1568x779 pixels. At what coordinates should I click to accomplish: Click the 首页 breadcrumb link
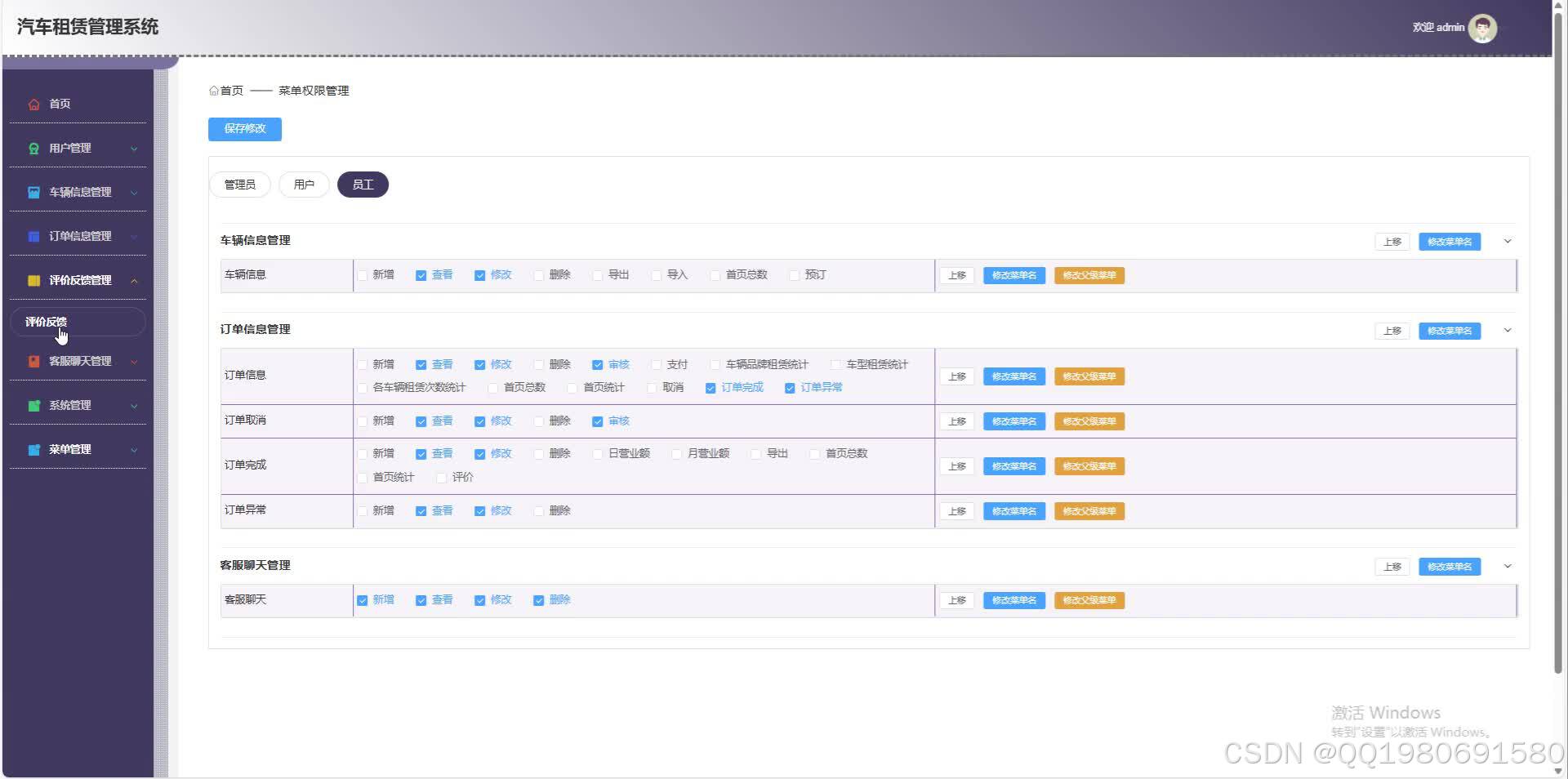232,91
